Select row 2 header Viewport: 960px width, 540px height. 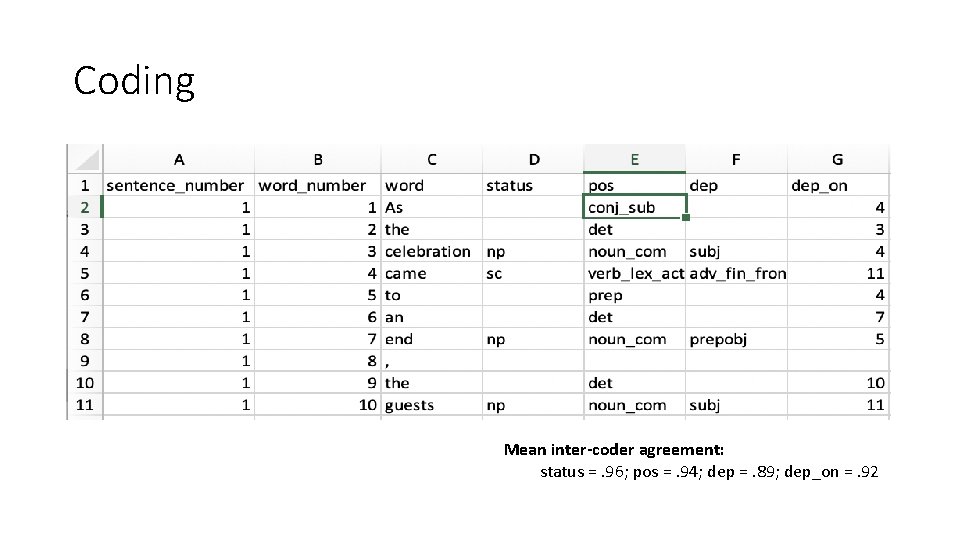click(85, 207)
